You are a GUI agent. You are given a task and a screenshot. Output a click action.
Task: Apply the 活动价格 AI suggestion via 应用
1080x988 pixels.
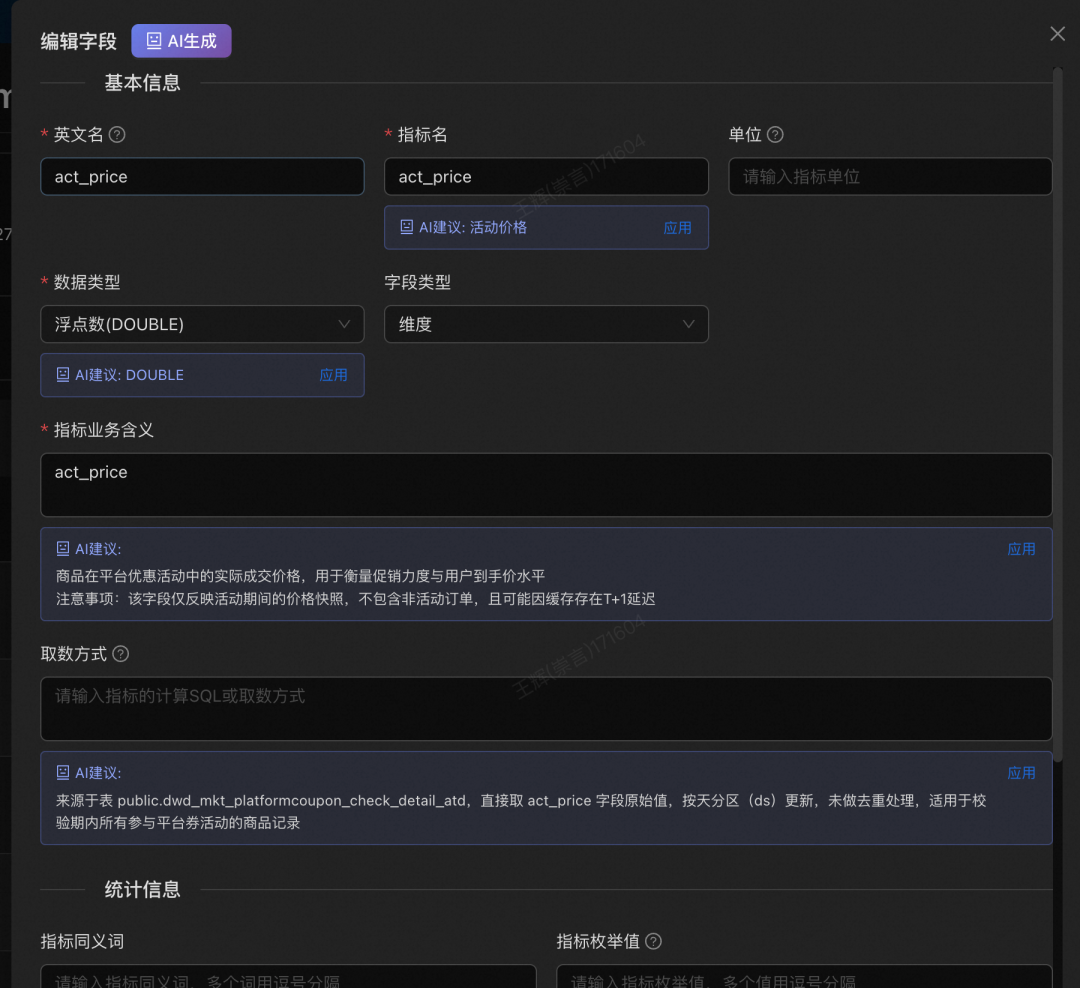678,227
